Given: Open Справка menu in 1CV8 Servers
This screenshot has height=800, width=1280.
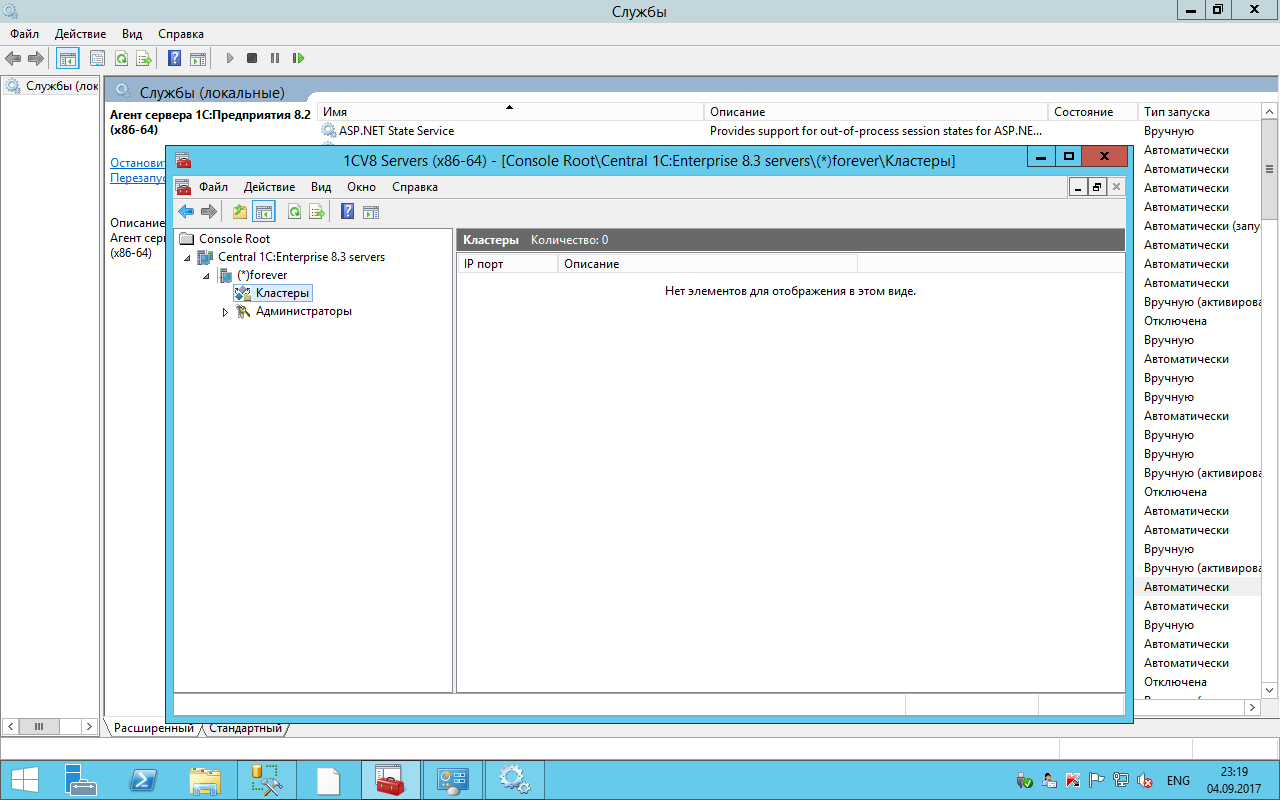Looking at the screenshot, I should [415, 187].
